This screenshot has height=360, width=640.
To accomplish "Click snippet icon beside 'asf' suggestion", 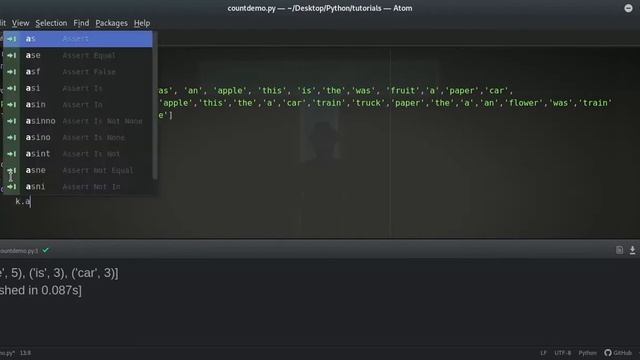I will 11,72.
